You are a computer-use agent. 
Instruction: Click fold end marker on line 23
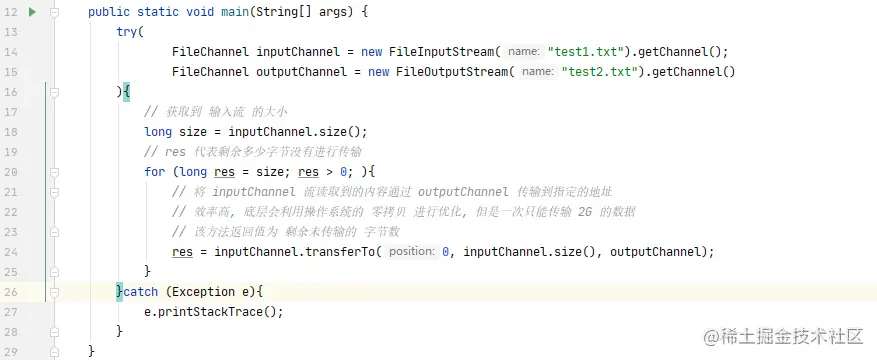pyautogui.click(x=54, y=231)
